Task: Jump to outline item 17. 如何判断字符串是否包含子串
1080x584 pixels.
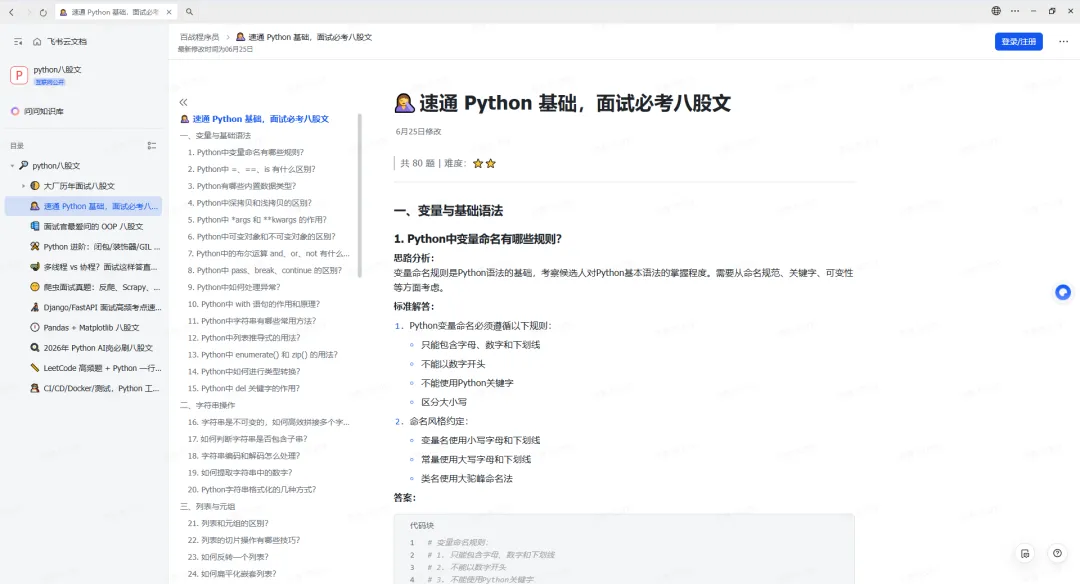Action: (248, 439)
